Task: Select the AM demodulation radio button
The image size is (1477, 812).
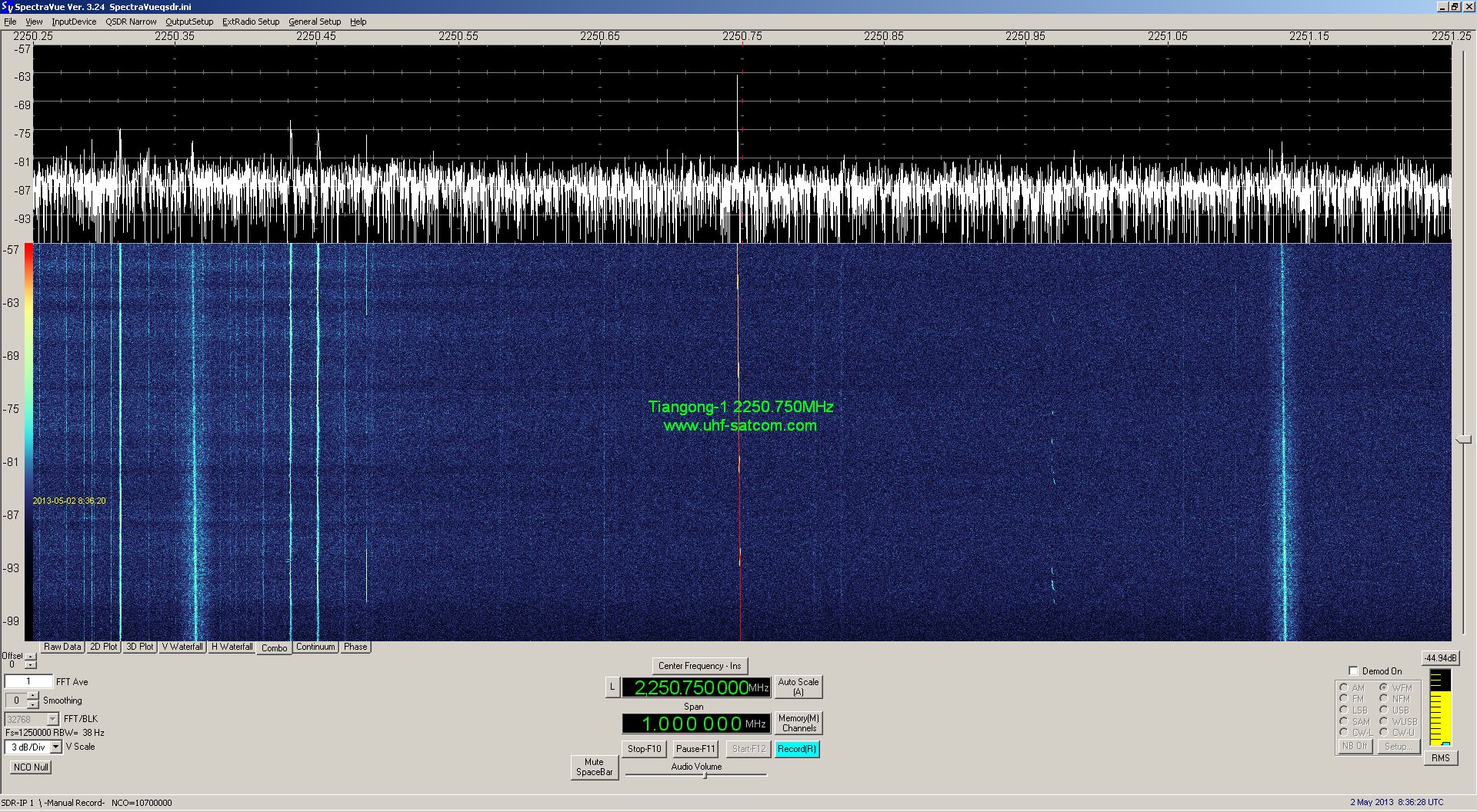Action: click(x=1343, y=688)
